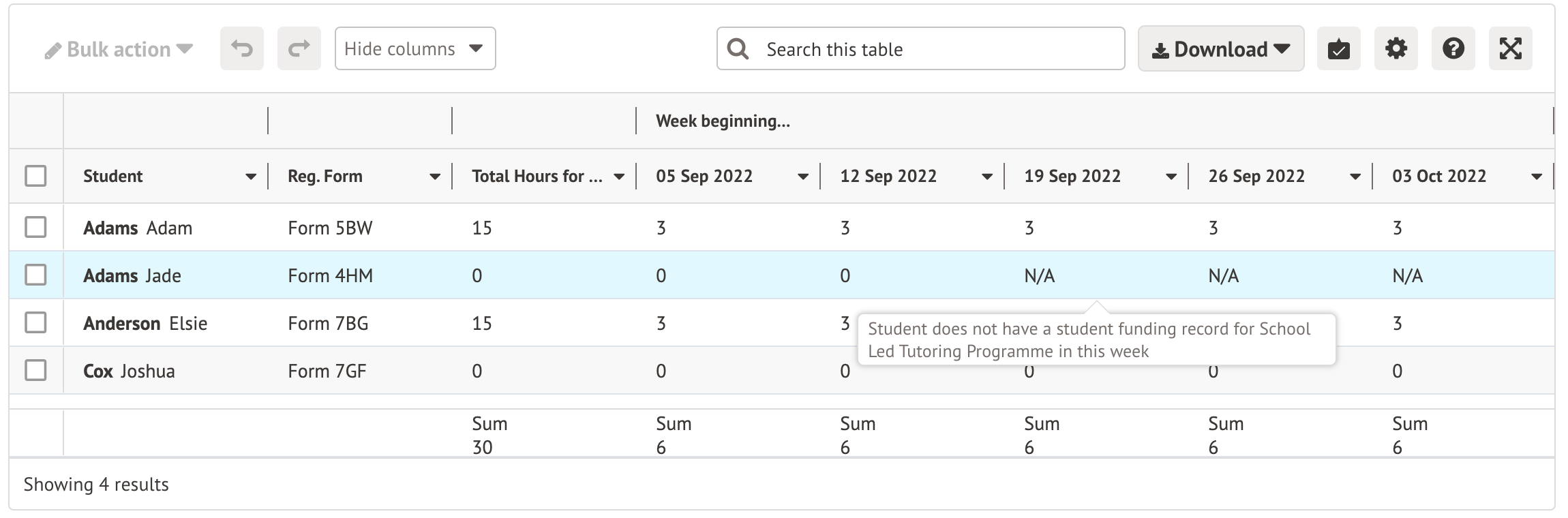1568x518 pixels.
Task: Open the Student column sort dropdown
Action: 251,177
